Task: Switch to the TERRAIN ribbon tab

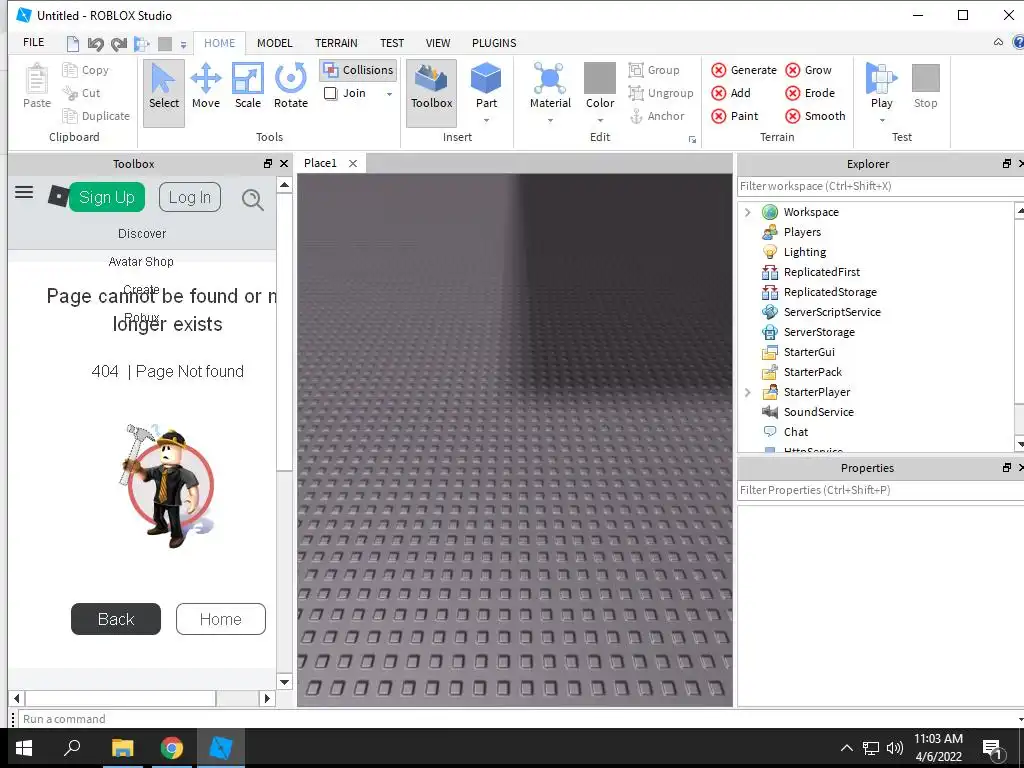Action: click(x=336, y=43)
